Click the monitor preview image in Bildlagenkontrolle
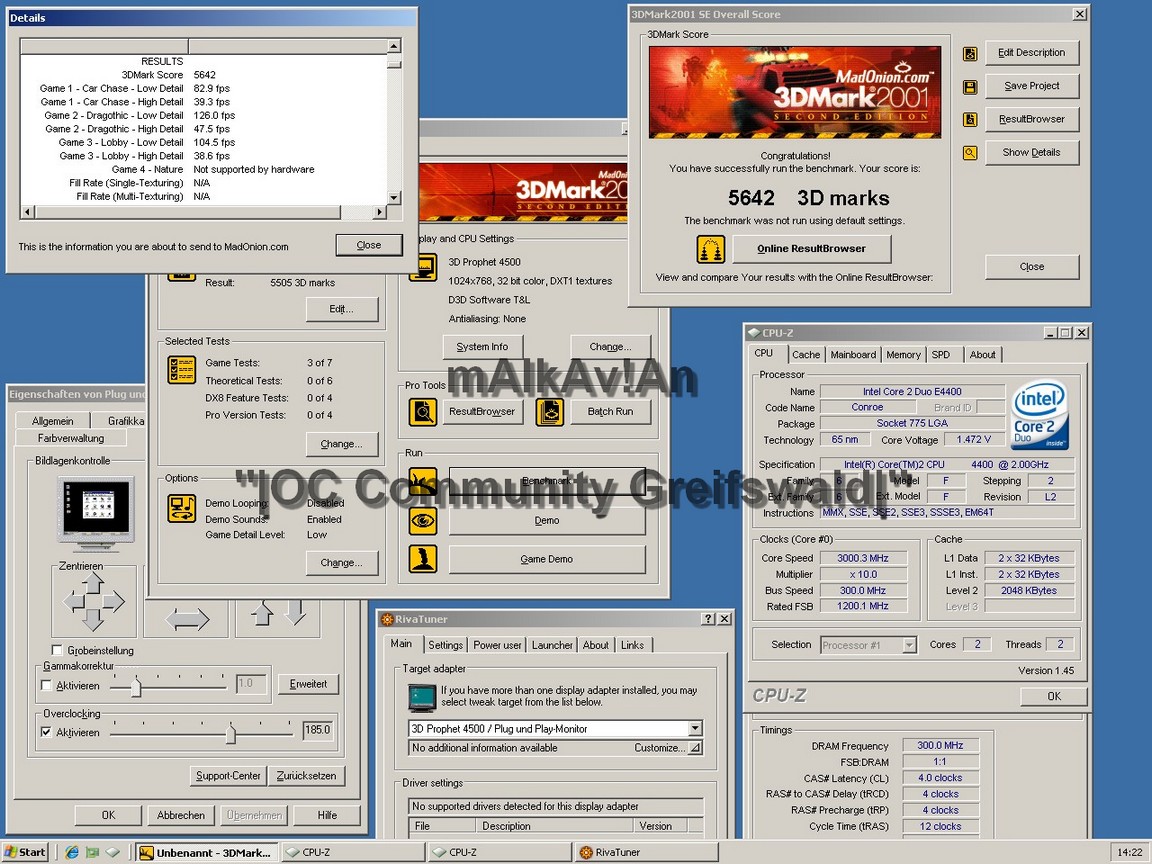This screenshot has width=1152, height=864. click(96, 512)
